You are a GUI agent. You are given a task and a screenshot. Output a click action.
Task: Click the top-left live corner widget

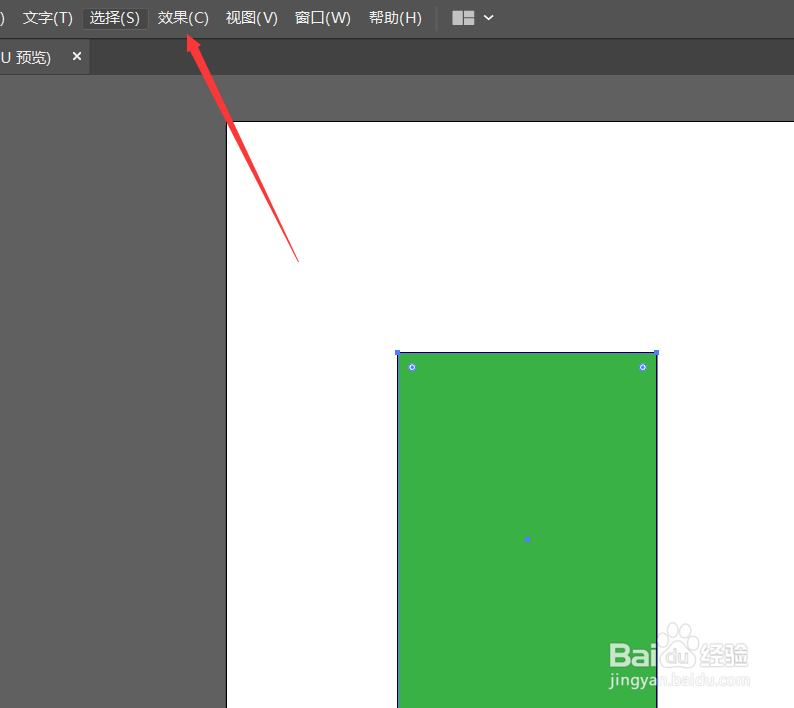pyautogui.click(x=412, y=367)
